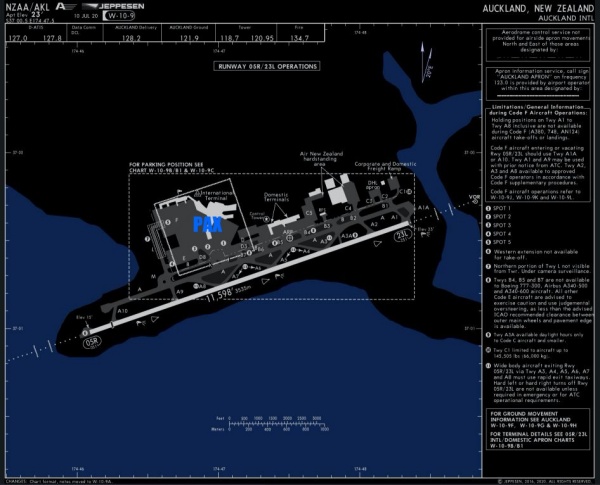600x485 pixels.
Task: Click the W-10-9 chart index badge
Action: coord(95,17)
